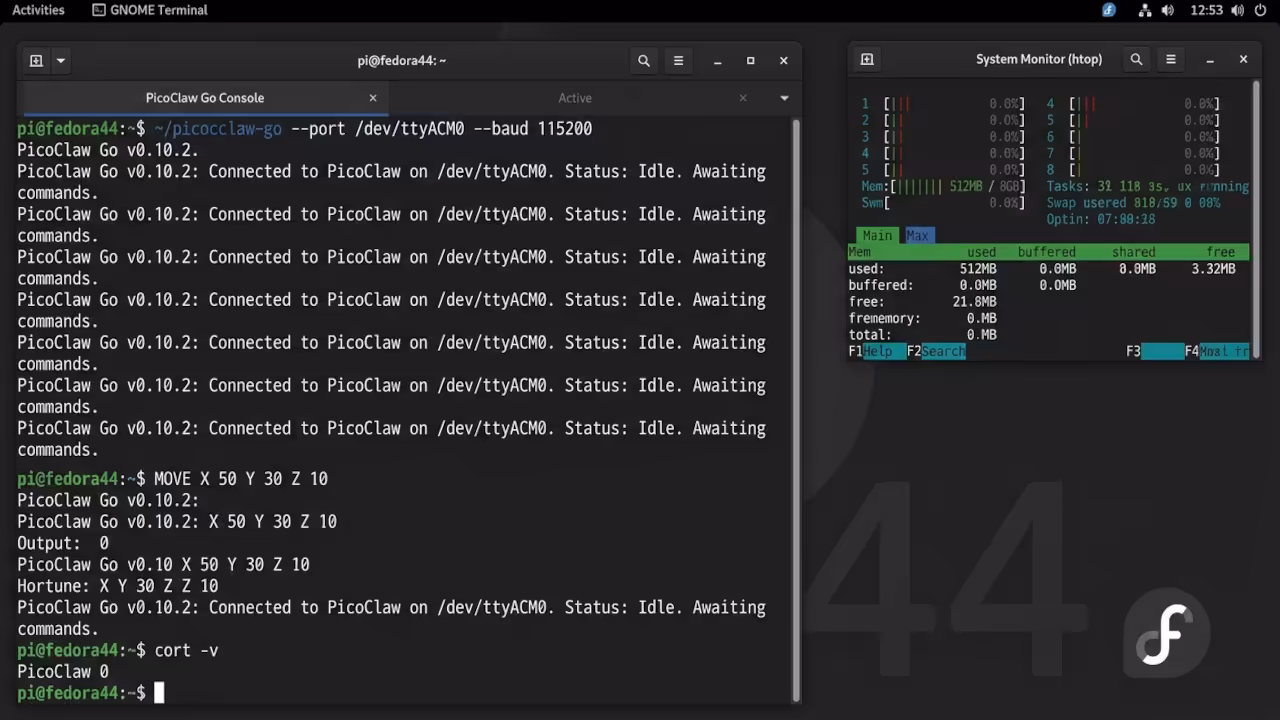The image size is (1280, 720).
Task: Open the GNOME Terminal app menu
Action: point(150,10)
